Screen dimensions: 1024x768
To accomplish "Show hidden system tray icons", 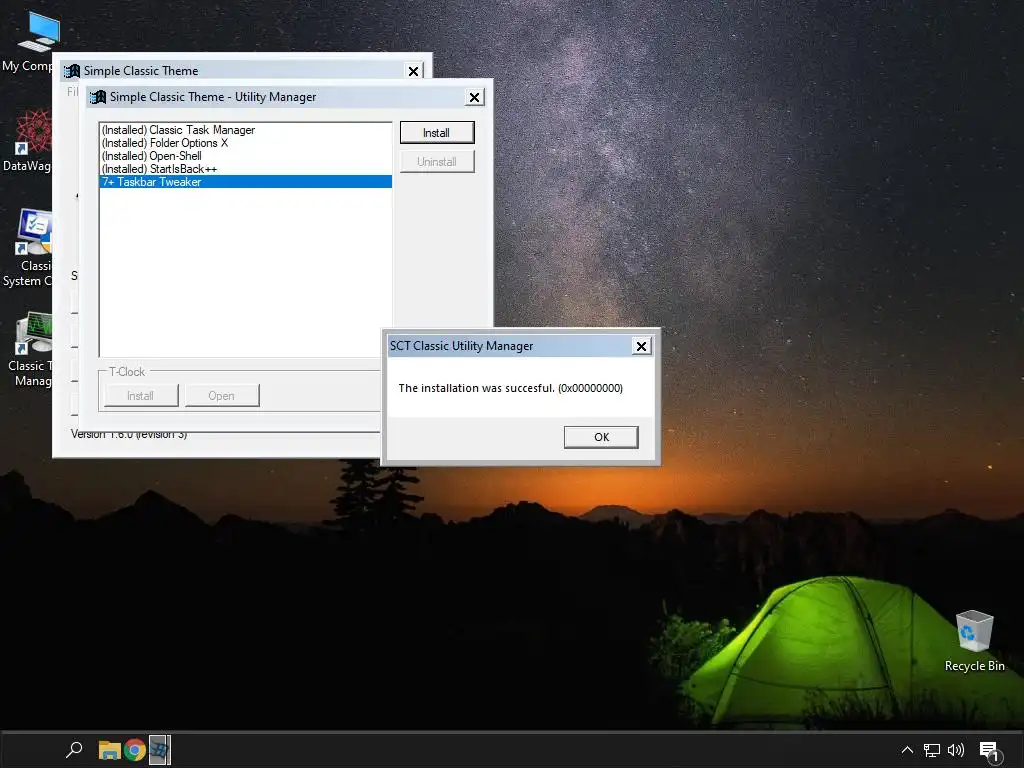I will coord(907,750).
